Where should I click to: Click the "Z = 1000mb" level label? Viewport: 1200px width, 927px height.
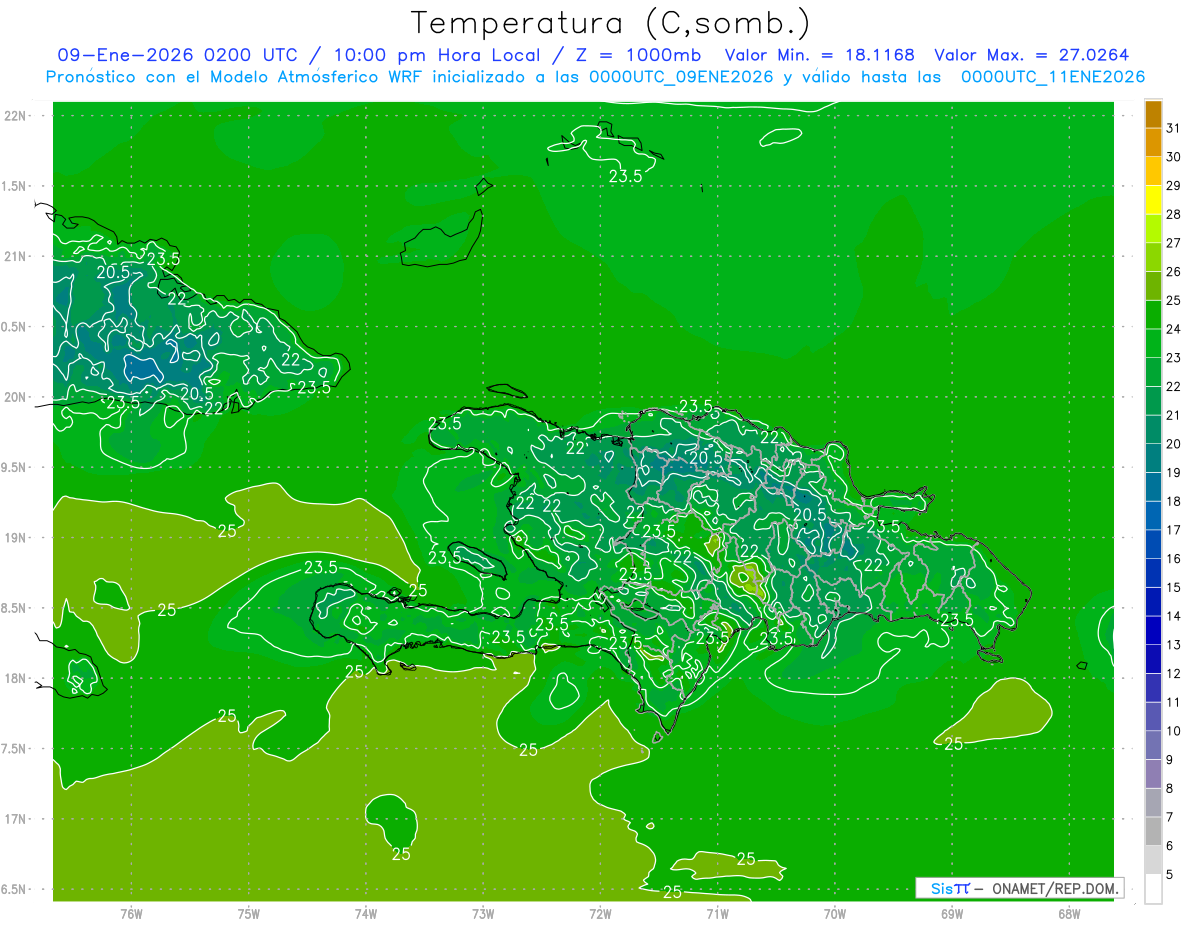(x=634, y=55)
